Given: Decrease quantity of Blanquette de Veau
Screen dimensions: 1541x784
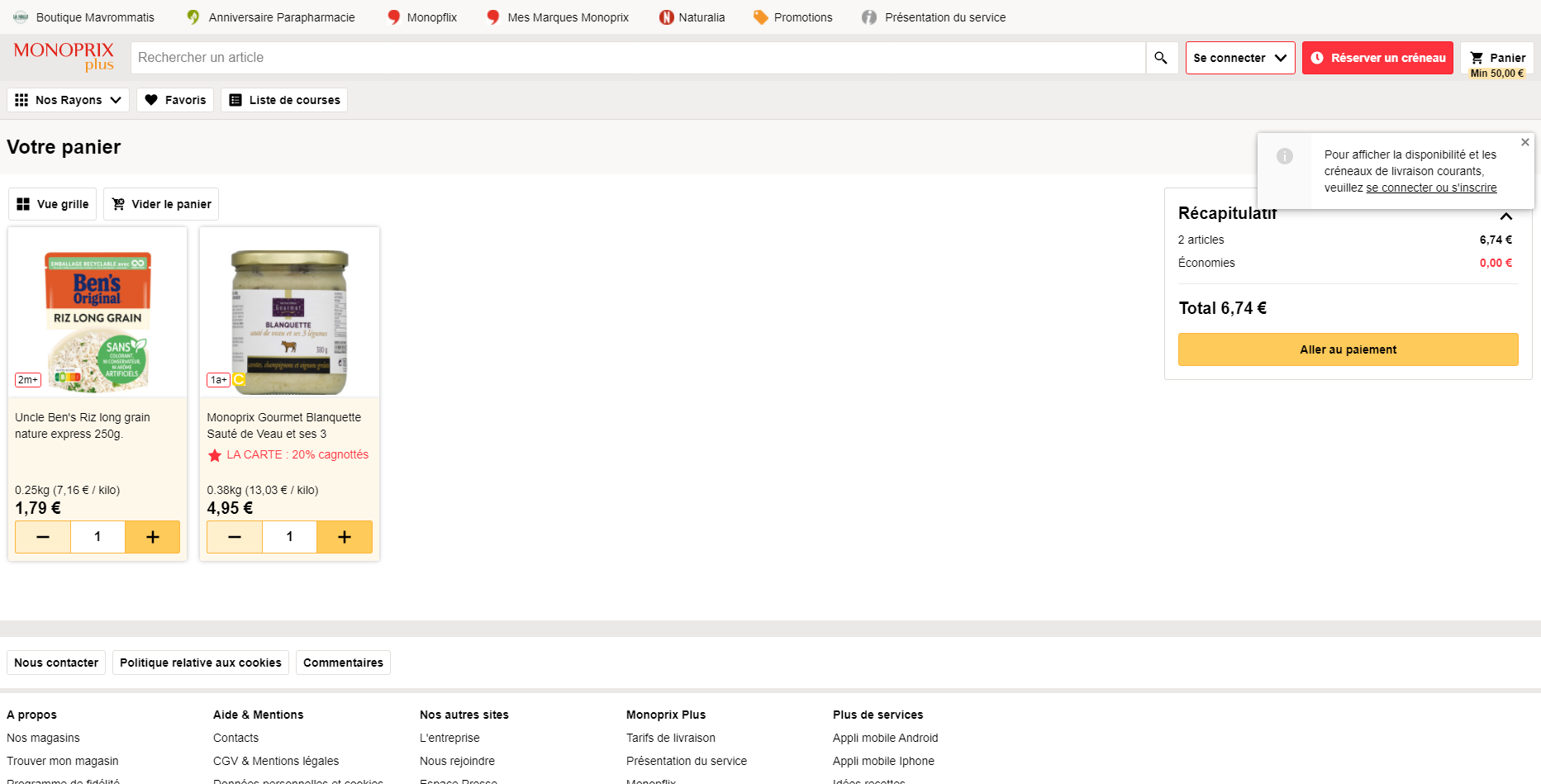Looking at the screenshot, I should tap(235, 537).
